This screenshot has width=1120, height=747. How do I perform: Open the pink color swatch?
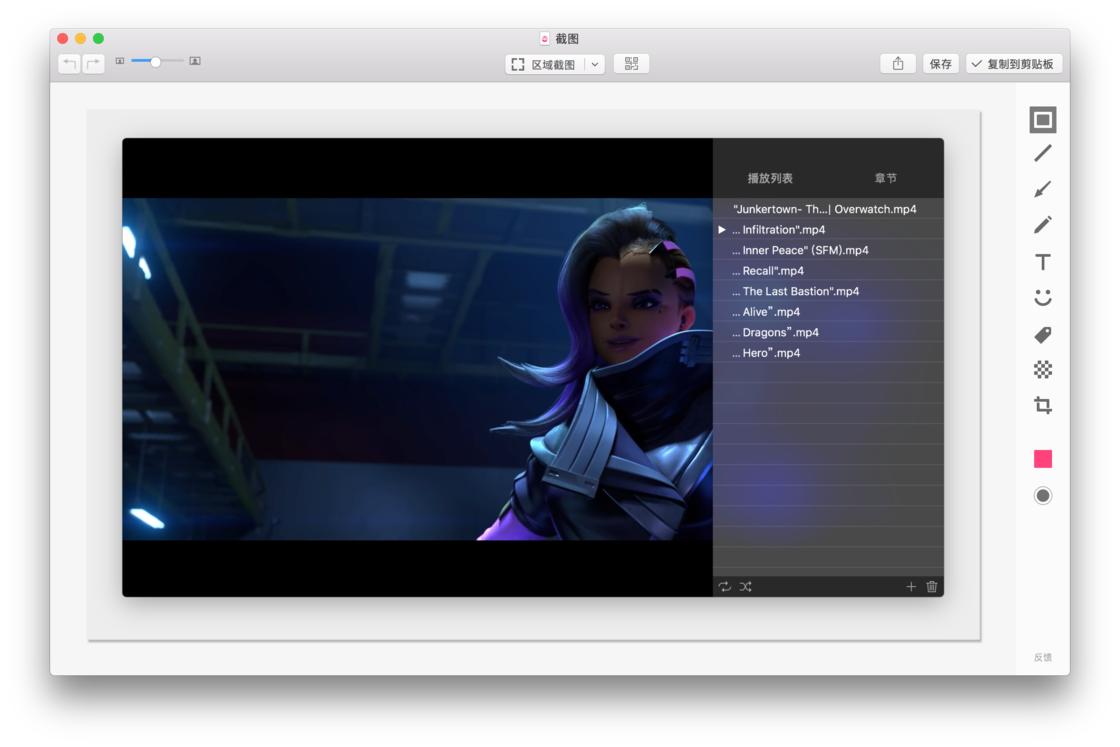click(1042, 458)
